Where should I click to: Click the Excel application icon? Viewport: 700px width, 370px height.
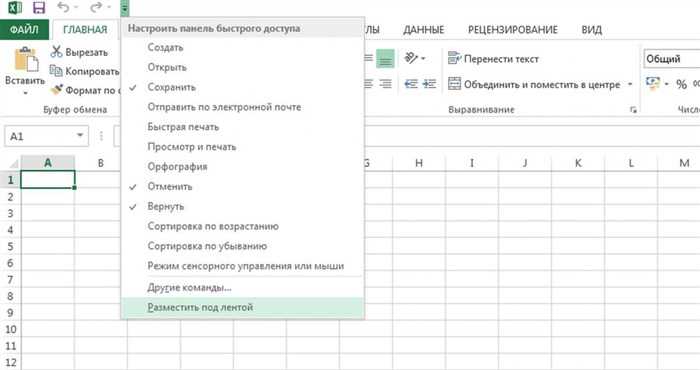(14, 8)
